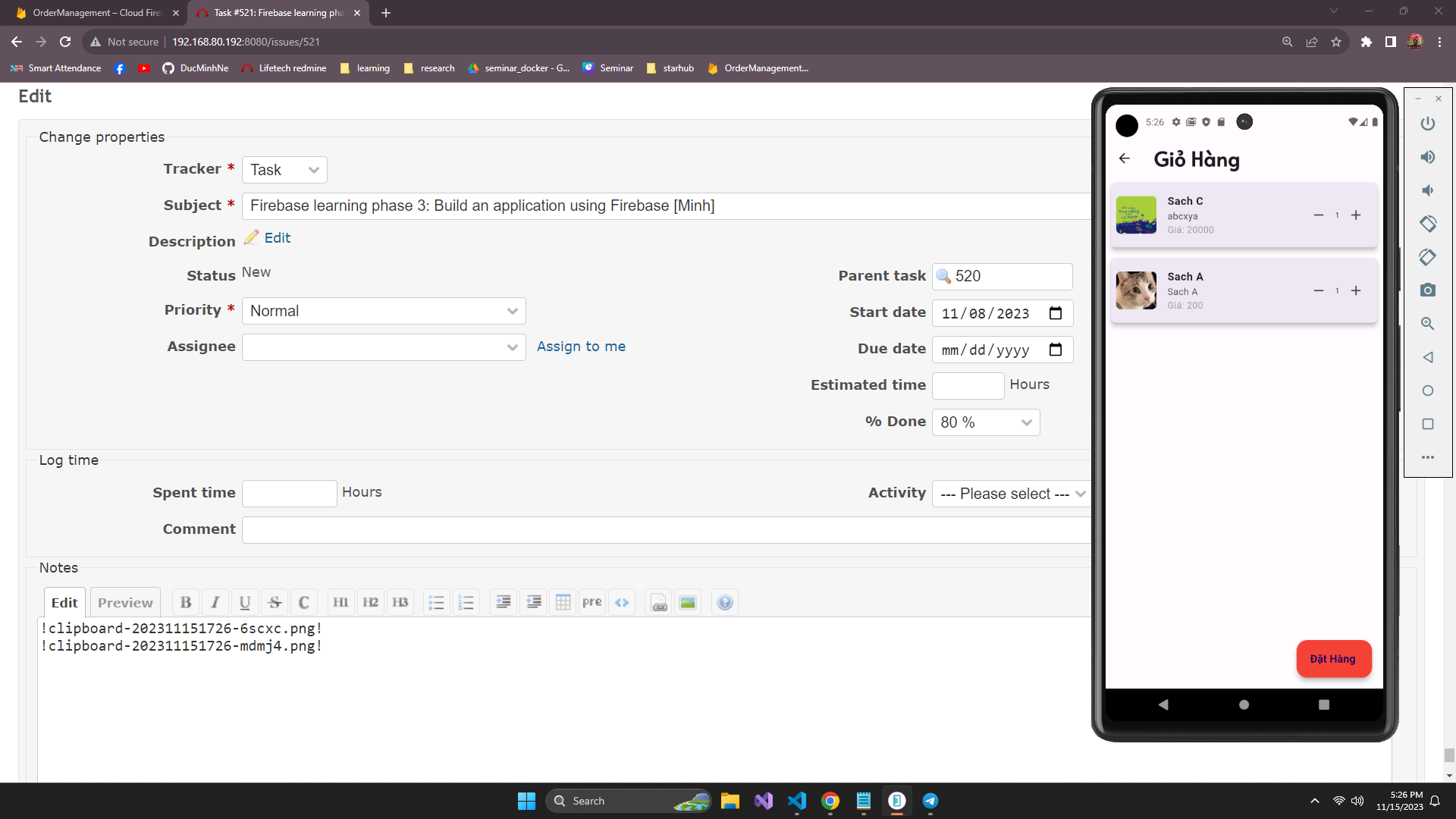Decrease Sach A quantity with minus
The width and height of the screenshot is (1456, 819).
1319,291
